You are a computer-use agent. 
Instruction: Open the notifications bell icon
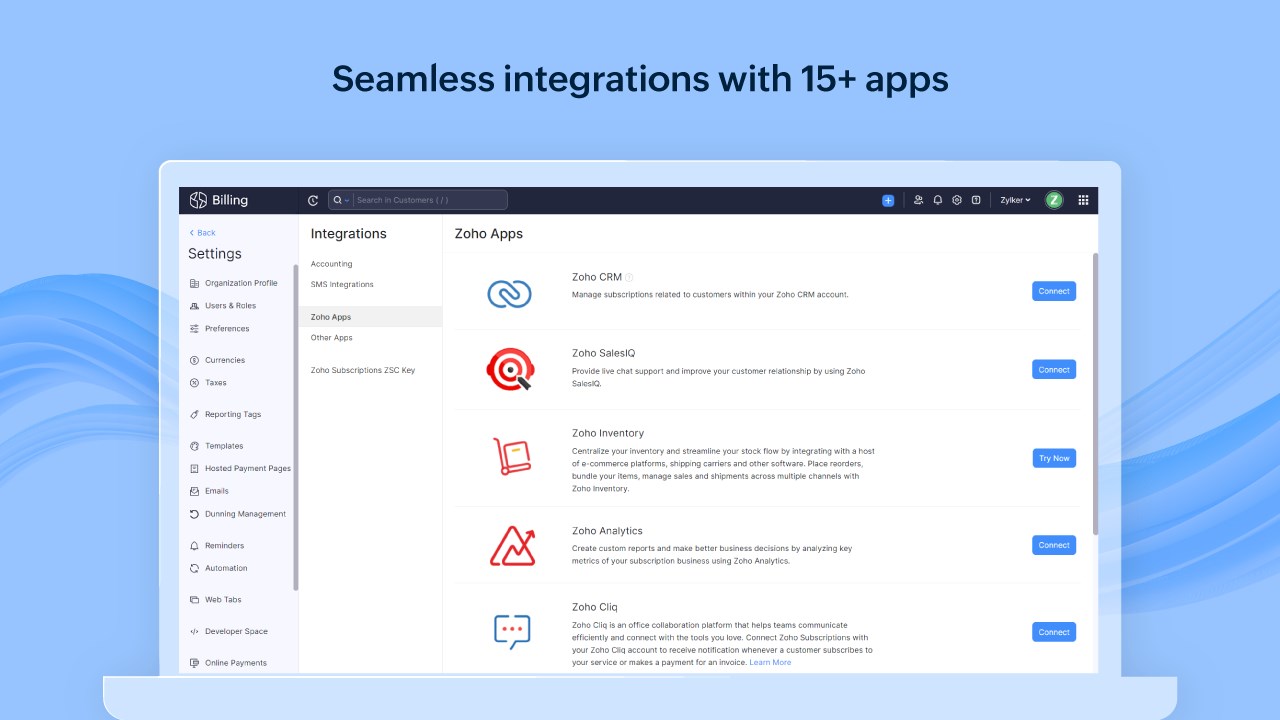[938, 200]
